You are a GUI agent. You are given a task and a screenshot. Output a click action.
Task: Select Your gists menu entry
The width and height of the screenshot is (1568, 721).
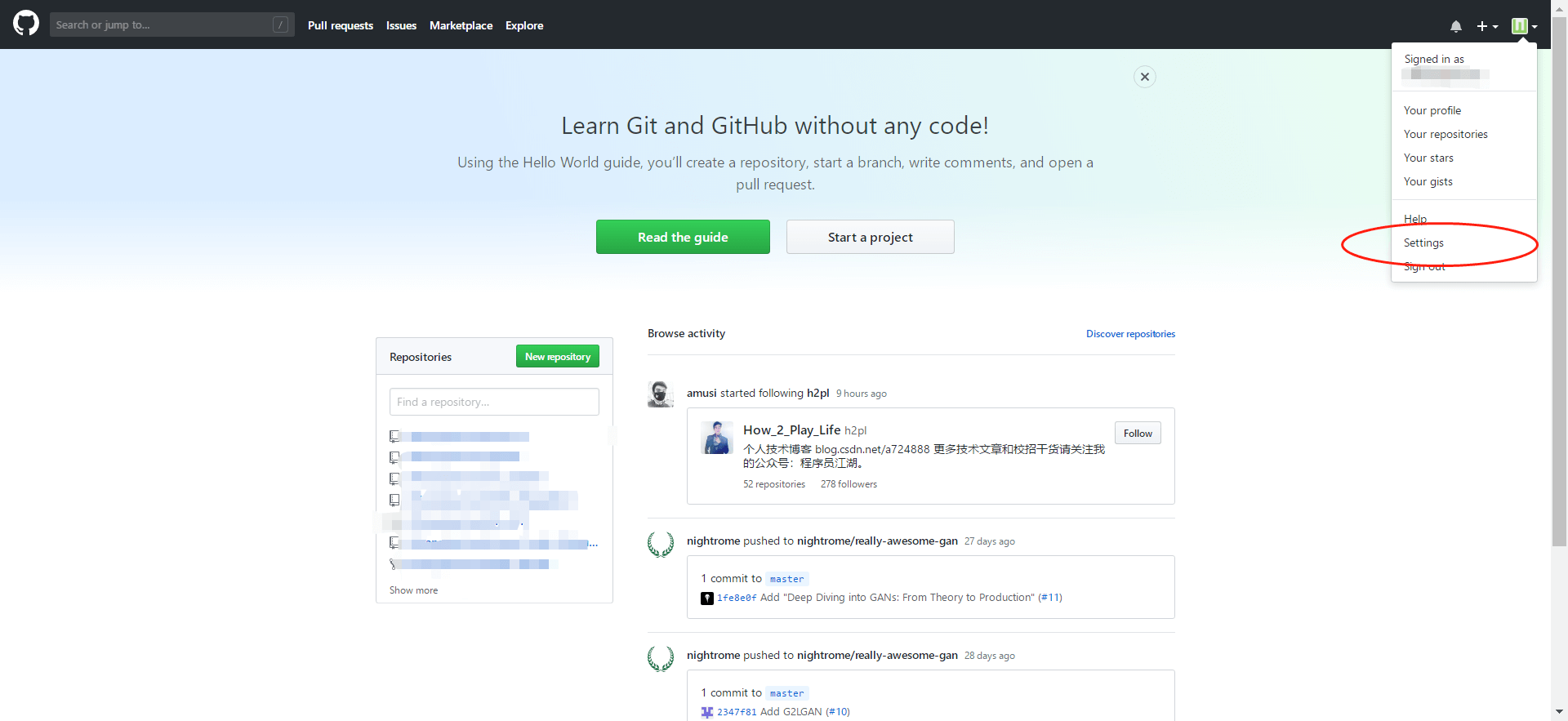tap(1428, 181)
